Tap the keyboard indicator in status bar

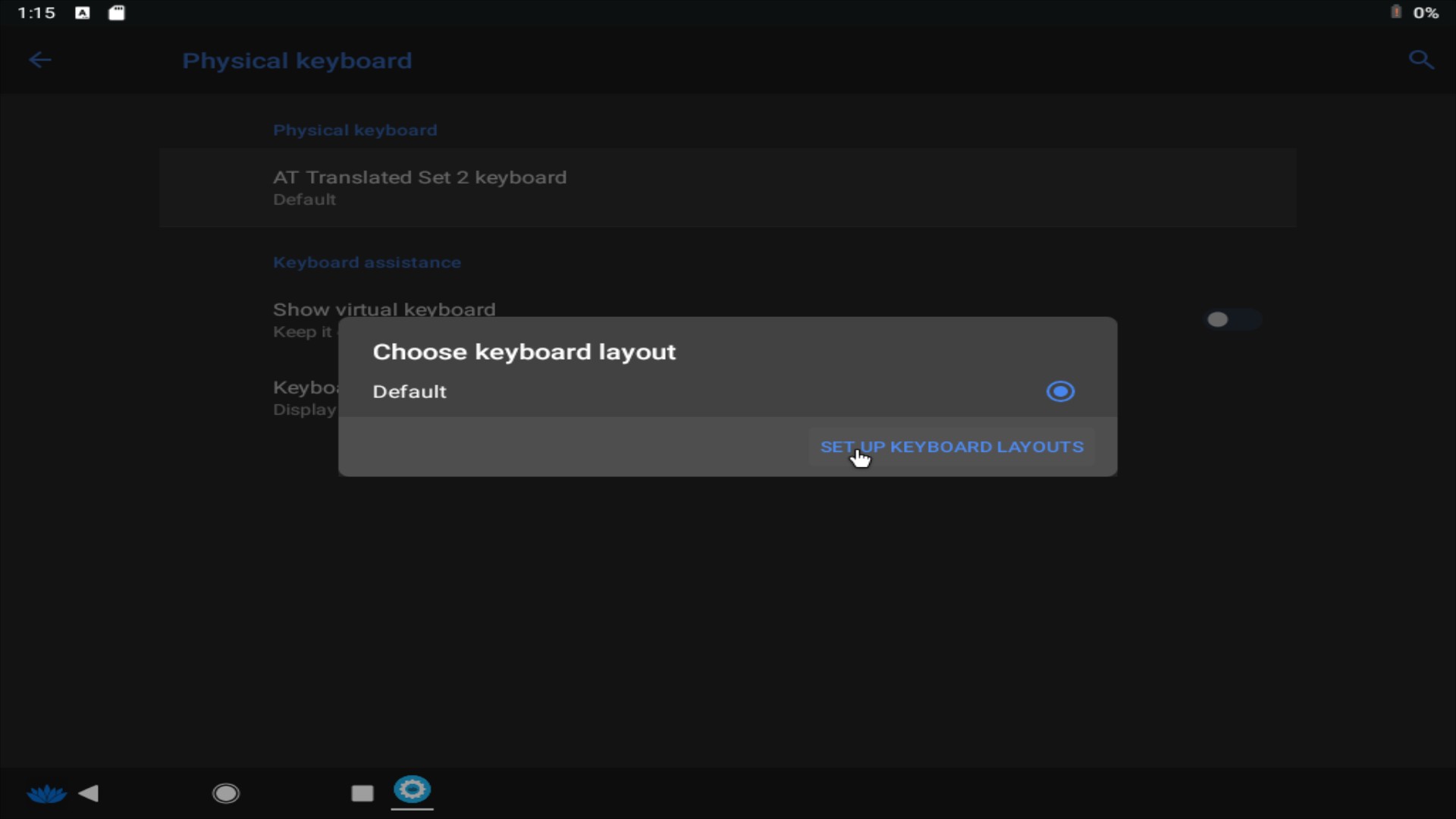(83, 13)
